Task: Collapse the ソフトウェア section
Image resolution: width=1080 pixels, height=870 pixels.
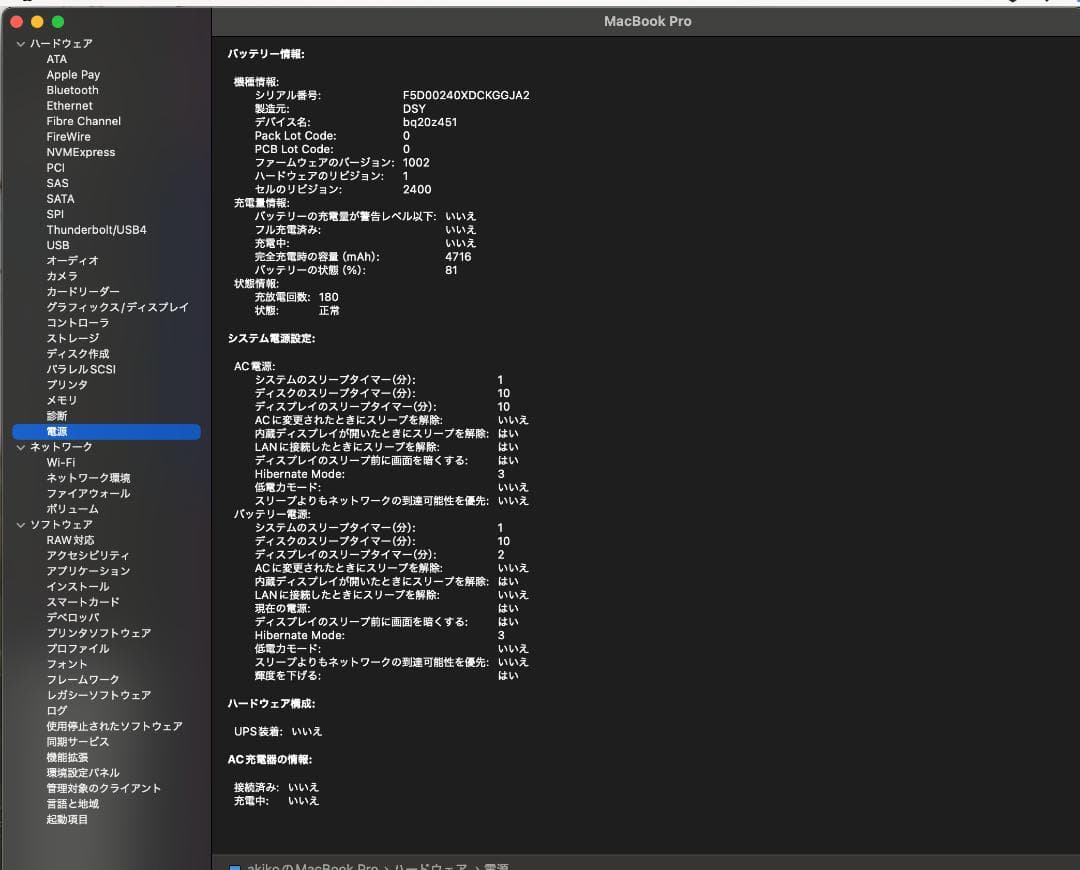Action: point(20,524)
